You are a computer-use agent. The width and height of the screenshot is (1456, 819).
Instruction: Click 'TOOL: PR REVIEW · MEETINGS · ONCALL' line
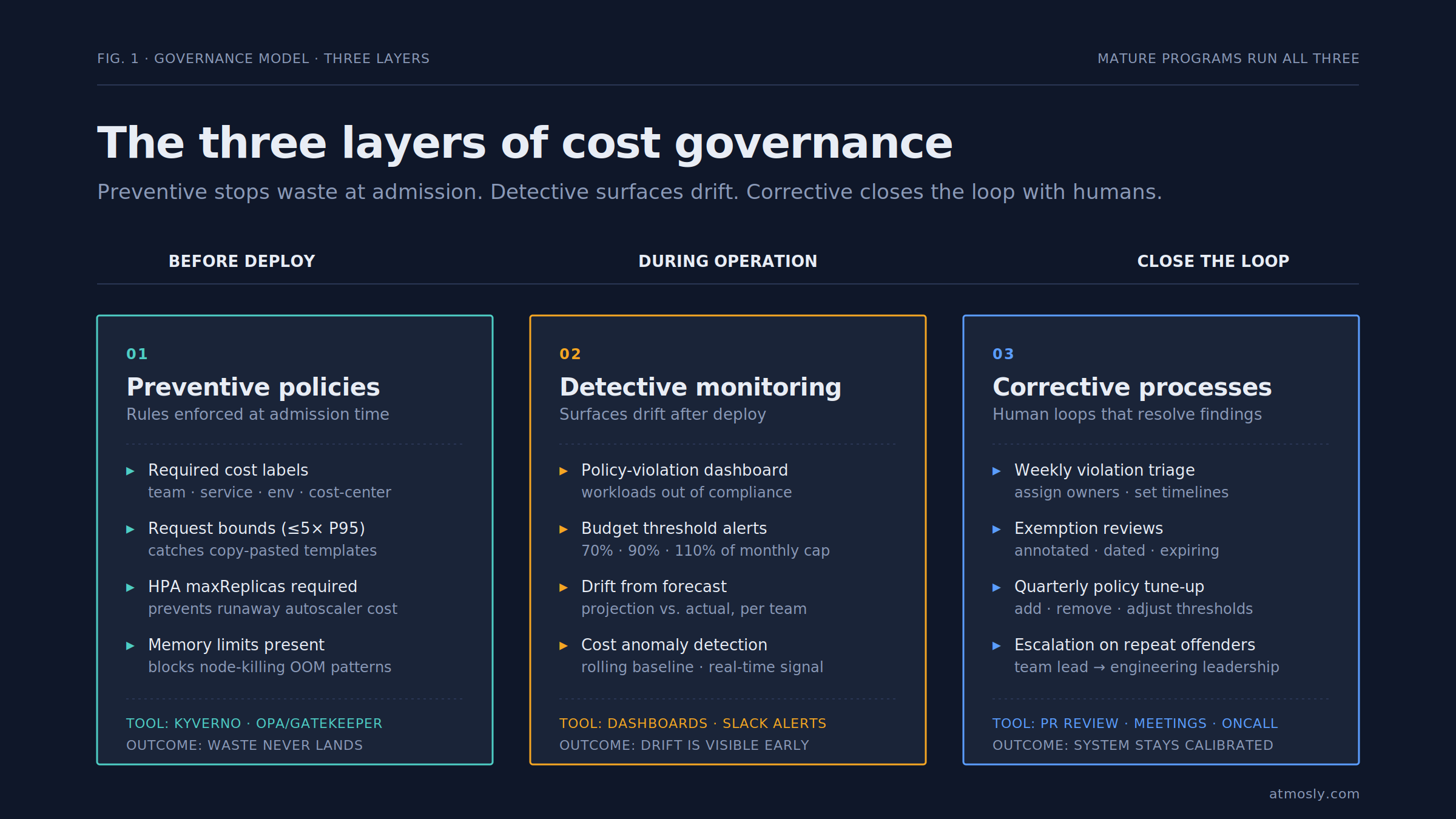tap(1135, 724)
